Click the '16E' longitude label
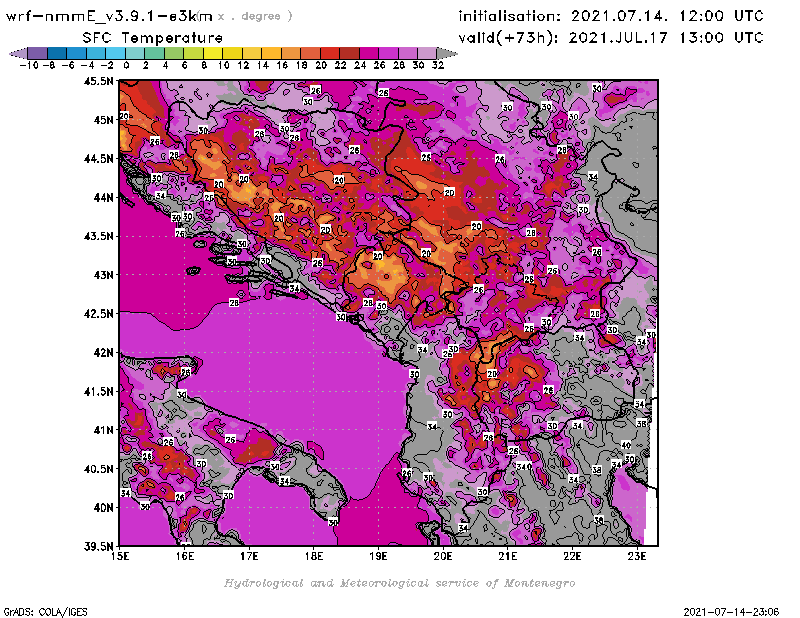The image size is (800, 618). [185, 556]
